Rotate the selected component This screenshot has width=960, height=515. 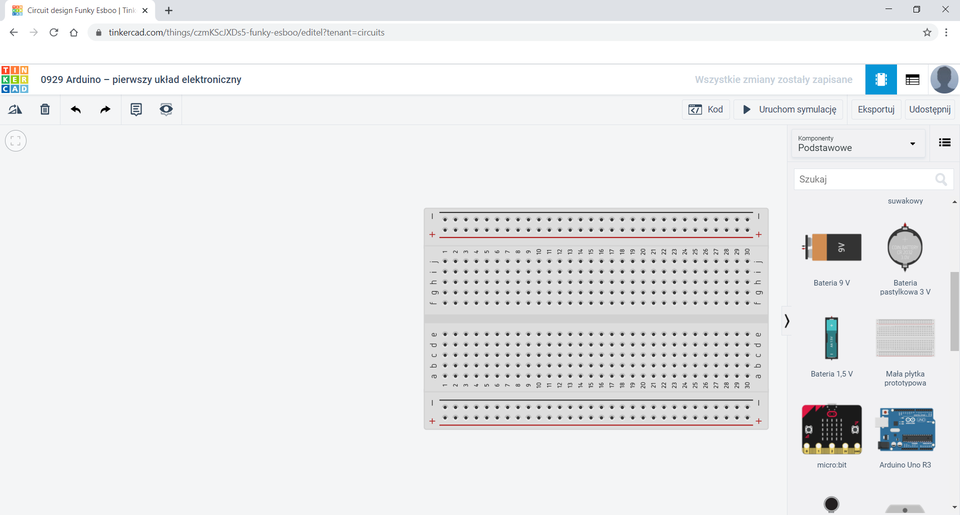click(x=15, y=109)
